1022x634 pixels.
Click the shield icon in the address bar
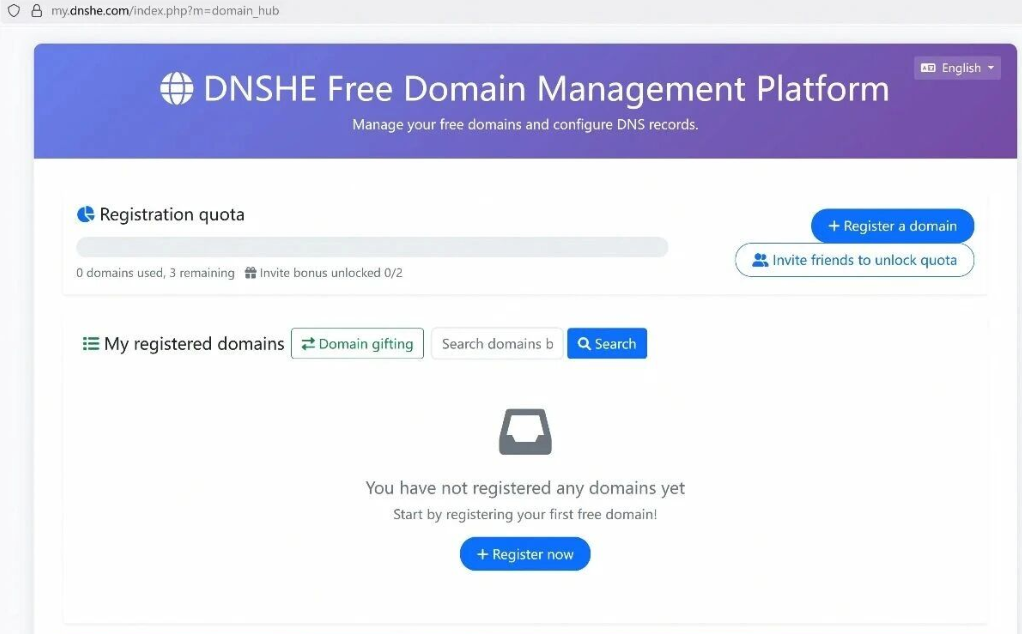[x=14, y=11]
